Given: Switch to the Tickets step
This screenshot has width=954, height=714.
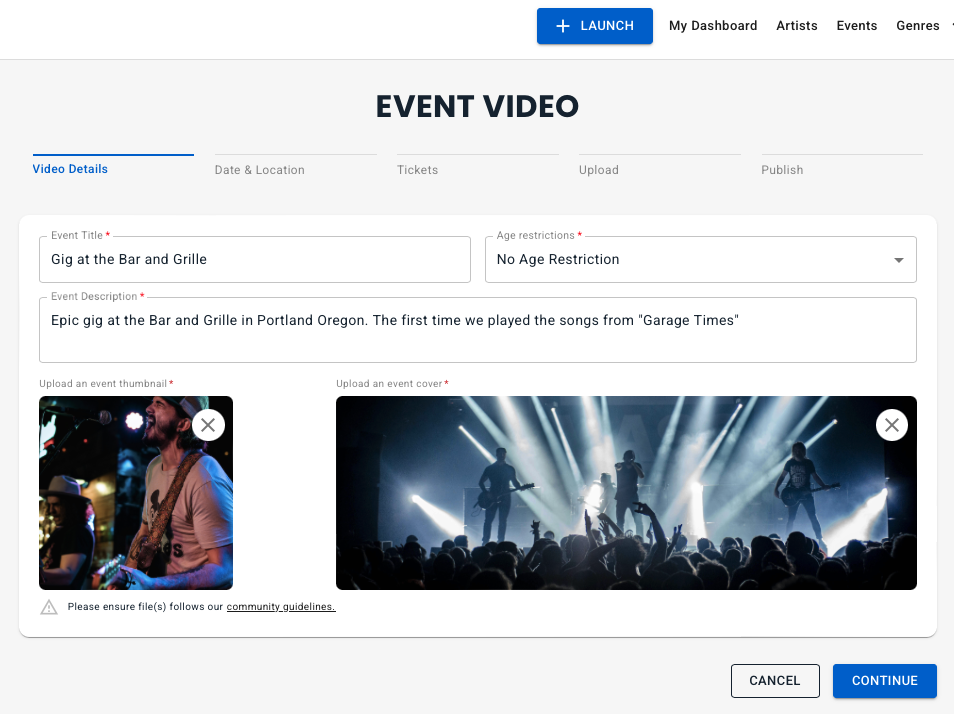Looking at the screenshot, I should click(478, 166).
